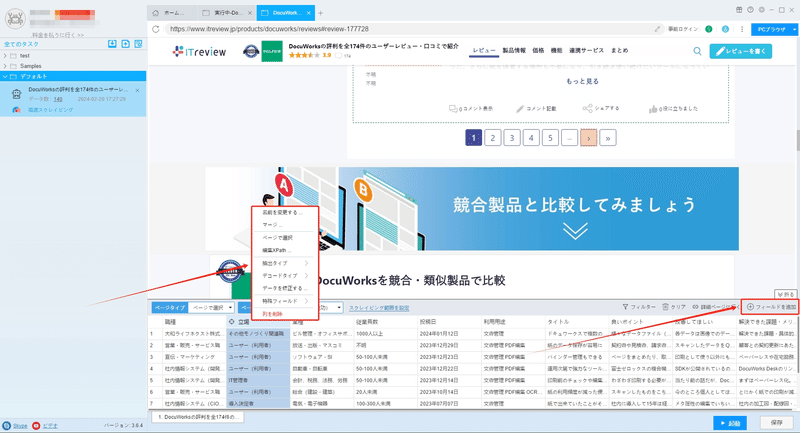Click the コメント表示 speech bubble icon

click(453, 109)
